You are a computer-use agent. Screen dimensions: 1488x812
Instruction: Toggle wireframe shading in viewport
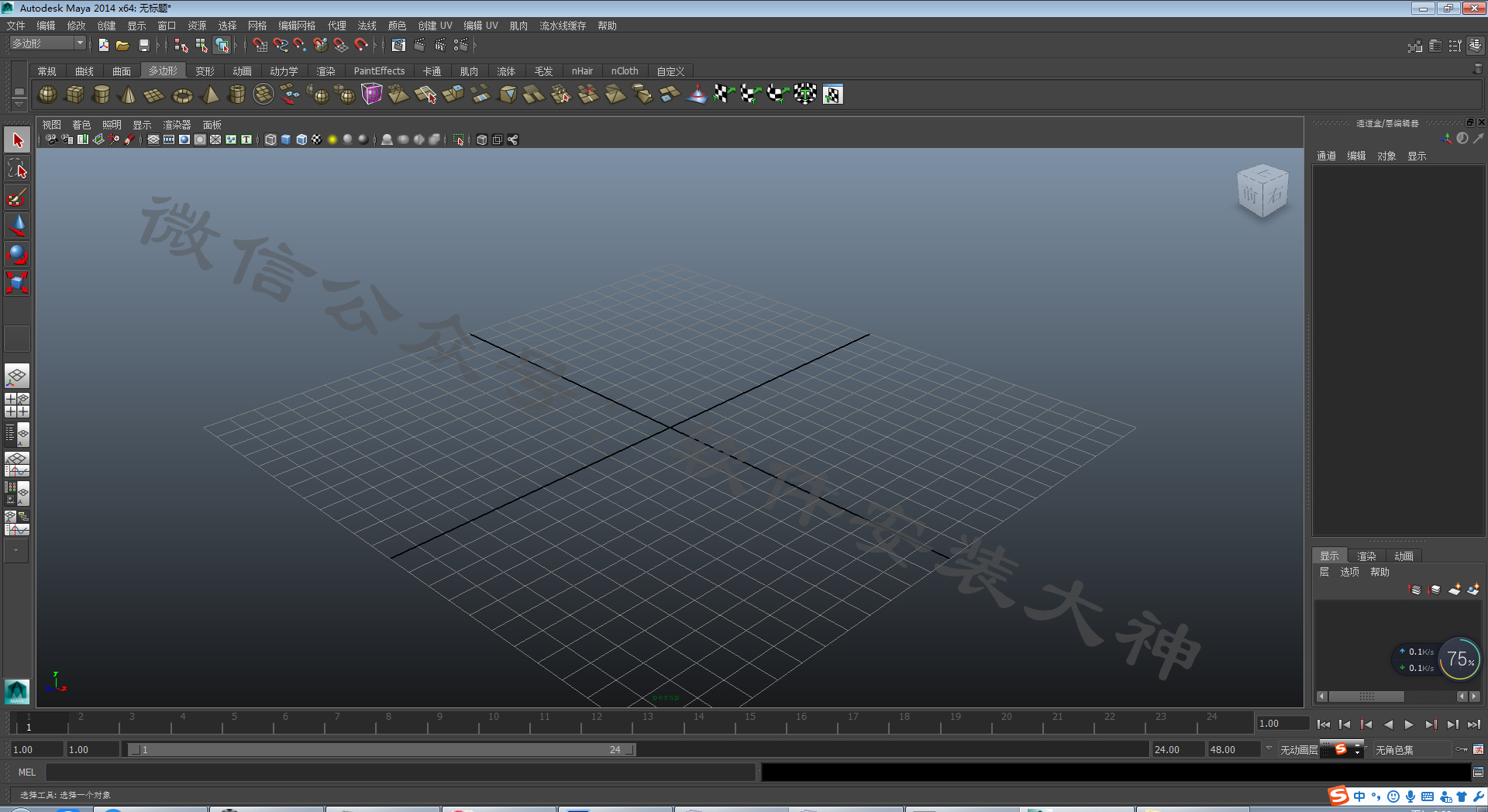point(270,139)
